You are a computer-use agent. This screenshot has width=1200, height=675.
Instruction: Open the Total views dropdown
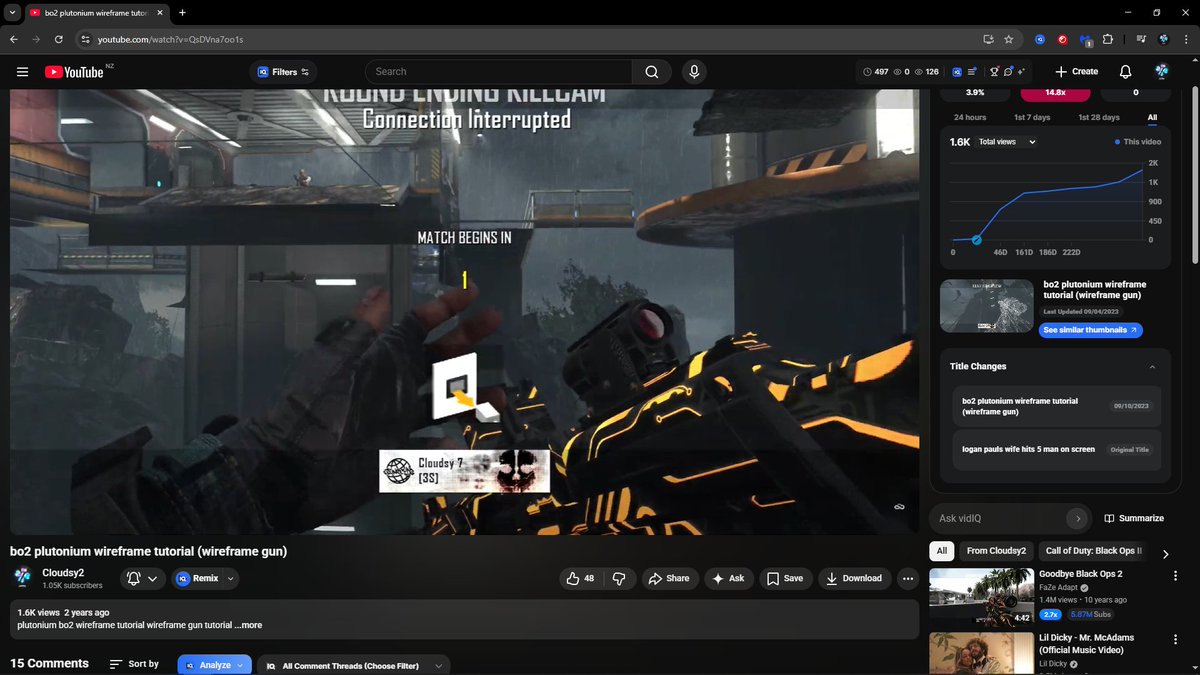pos(1006,142)
